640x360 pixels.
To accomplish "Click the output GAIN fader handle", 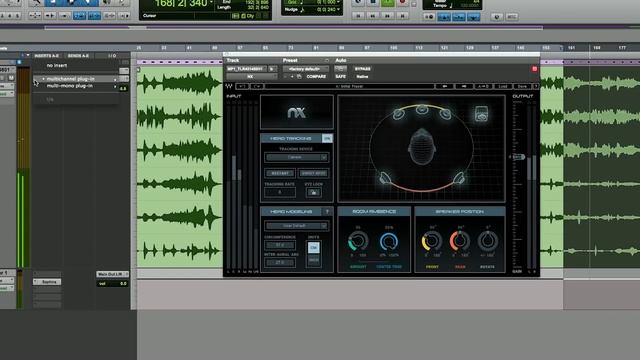I will 518,157.
